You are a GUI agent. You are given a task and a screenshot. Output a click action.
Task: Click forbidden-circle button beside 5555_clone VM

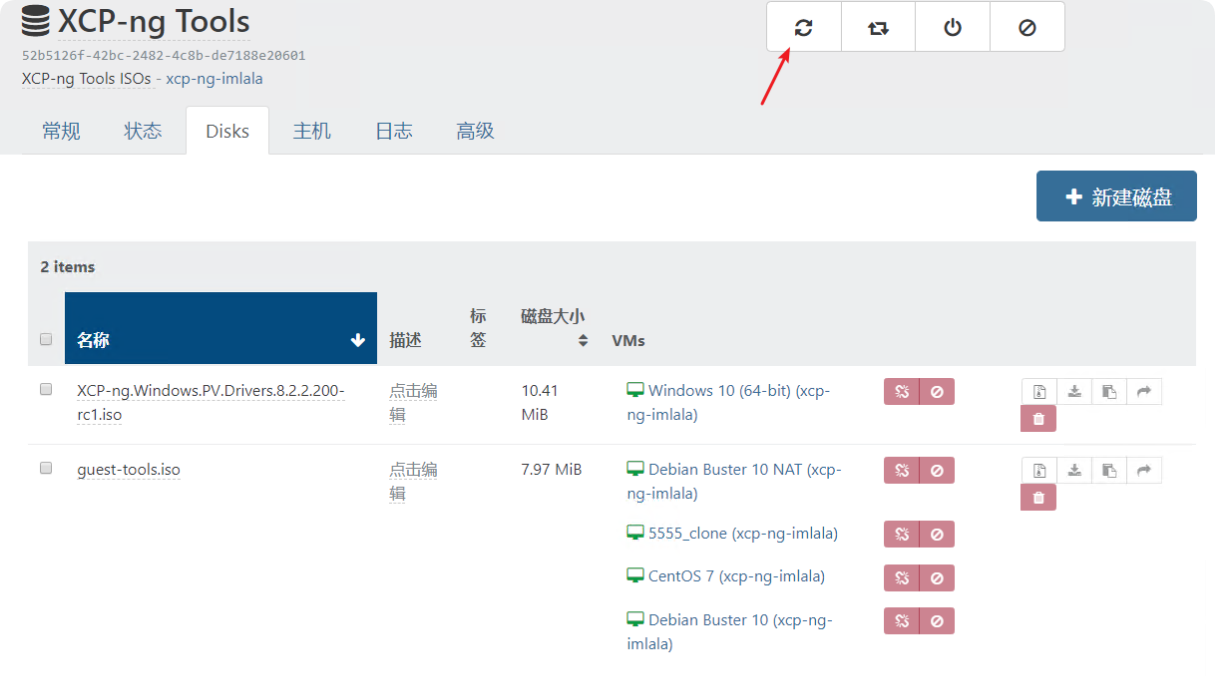tap(937, 534)
